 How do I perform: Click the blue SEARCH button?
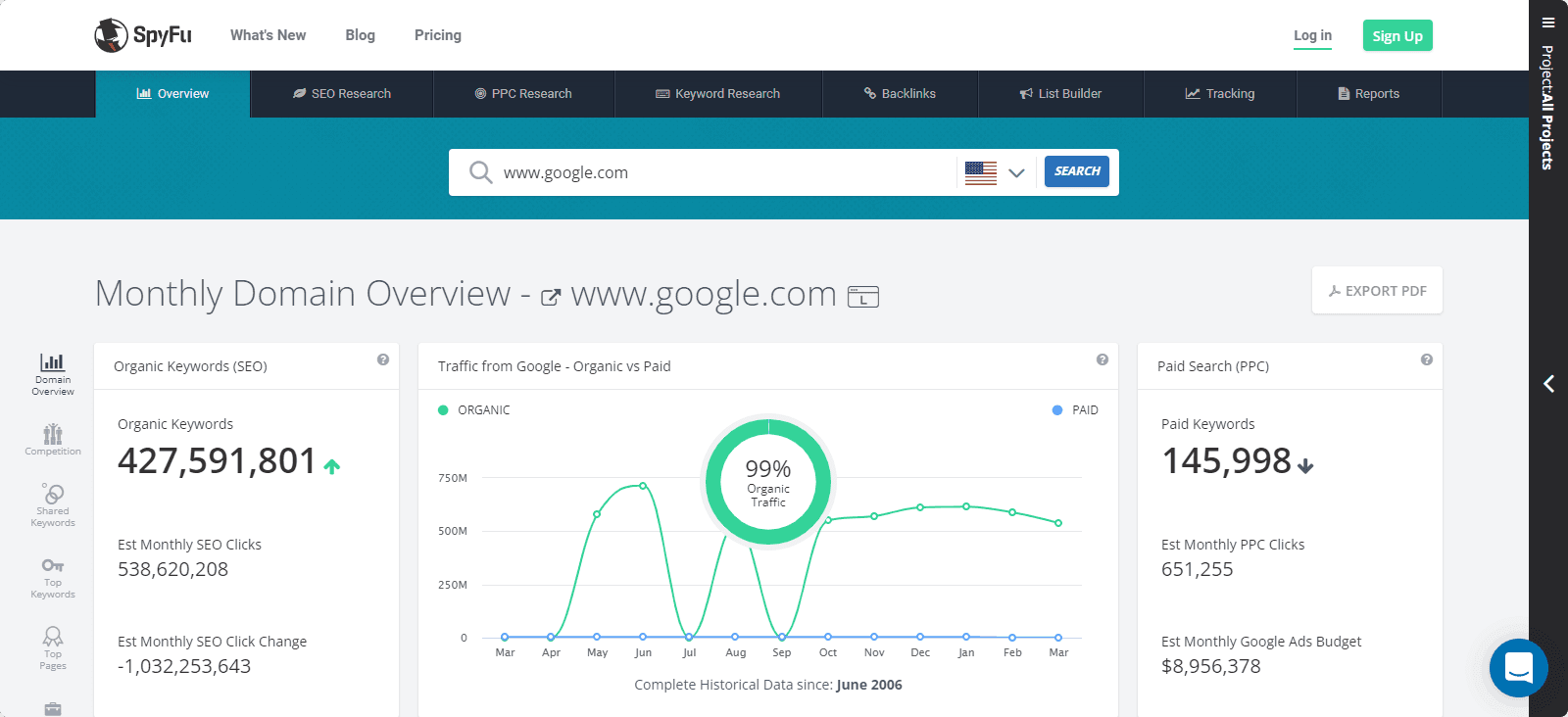pos(1077,171)
